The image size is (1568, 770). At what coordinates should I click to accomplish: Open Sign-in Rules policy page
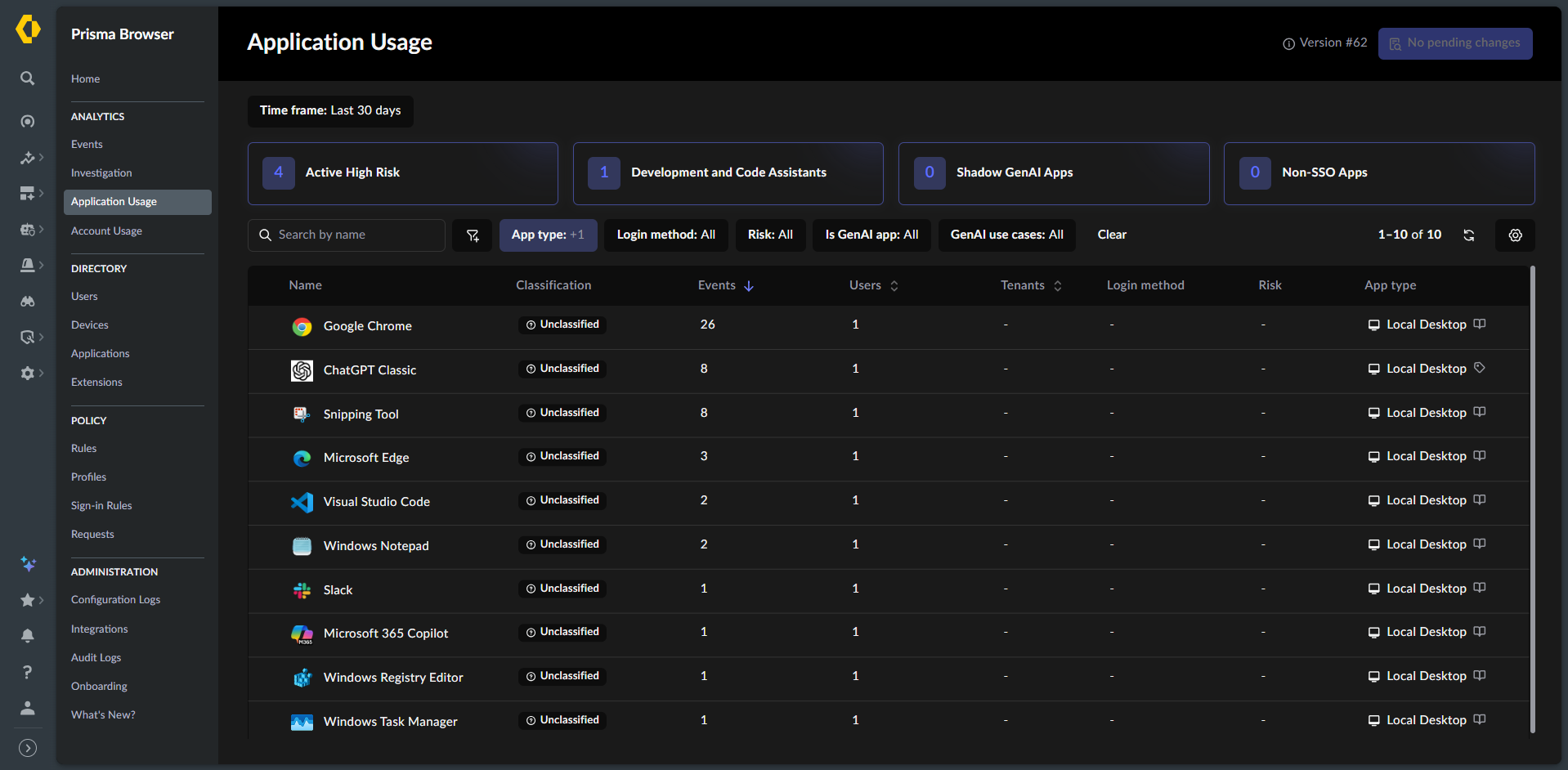click(101, 506)
